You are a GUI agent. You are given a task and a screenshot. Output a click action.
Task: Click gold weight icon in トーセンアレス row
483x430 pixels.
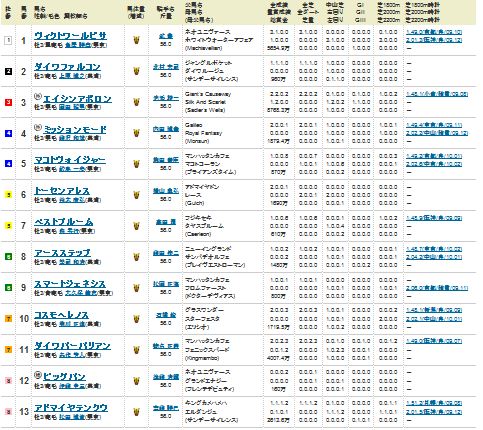(136, 195)
